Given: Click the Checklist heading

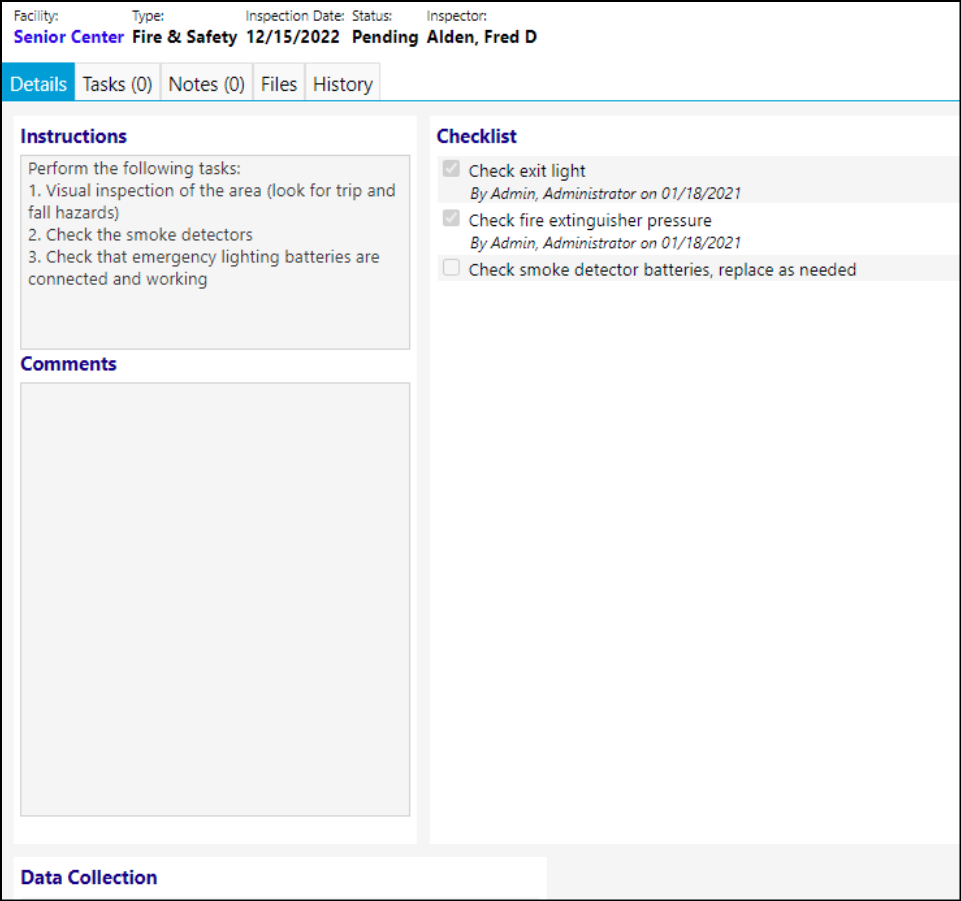Looking at the screenshot, I should tap(477, 136).
